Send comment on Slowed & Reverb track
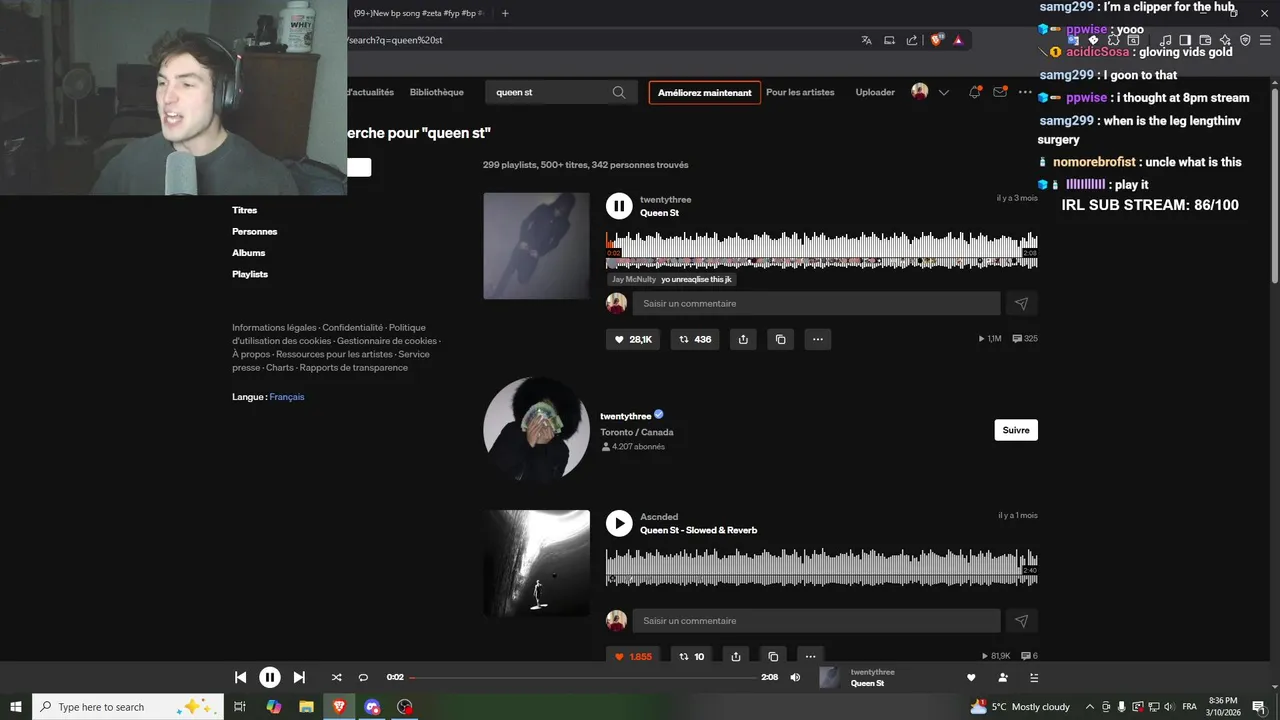The image size is (1280, 720). [1021, 621]
